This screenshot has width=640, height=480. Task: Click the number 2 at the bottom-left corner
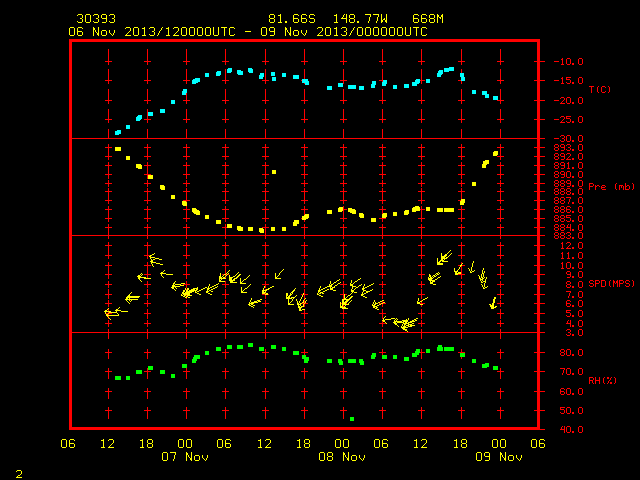19,474
